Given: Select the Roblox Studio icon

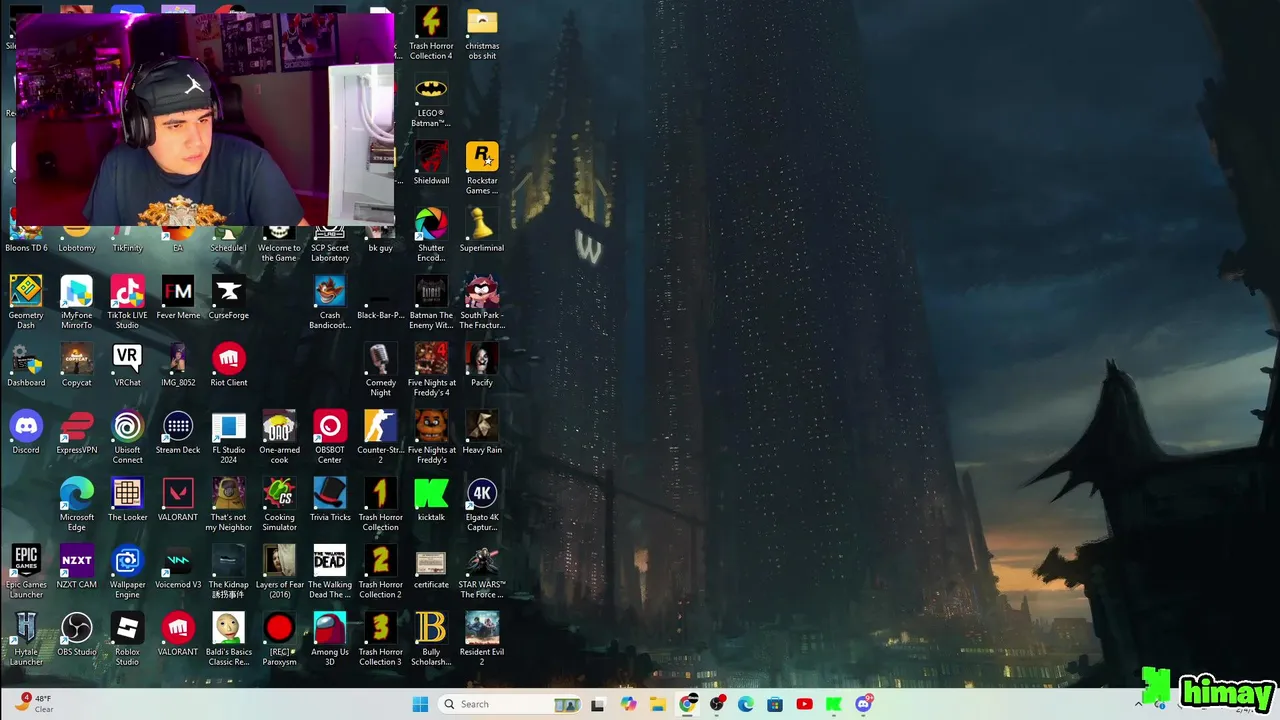Looking at the screenshot, I should pyautogui.click(x=127, y=638).
